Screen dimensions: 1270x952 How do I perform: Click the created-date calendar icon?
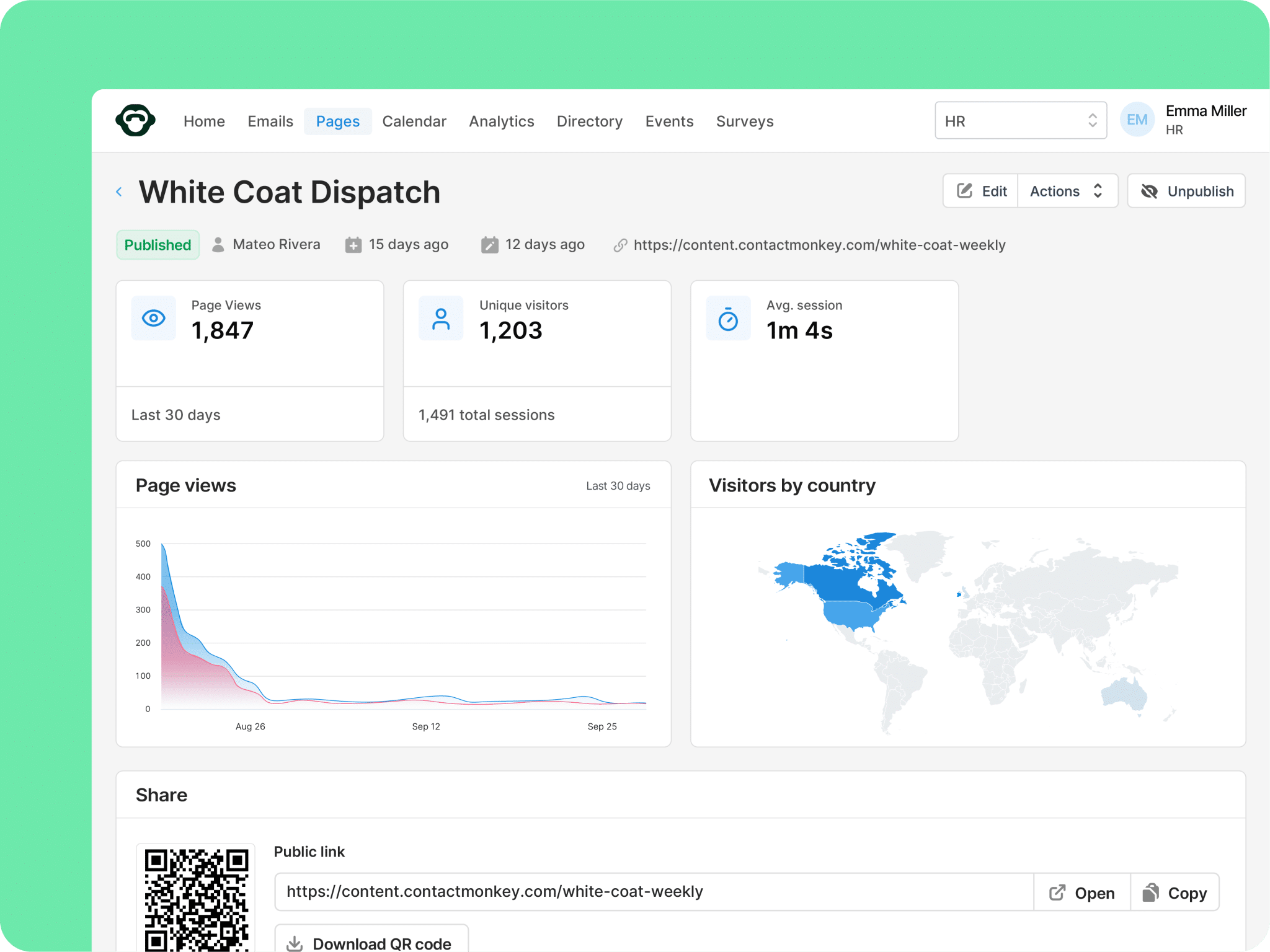[x=353, y=245]
